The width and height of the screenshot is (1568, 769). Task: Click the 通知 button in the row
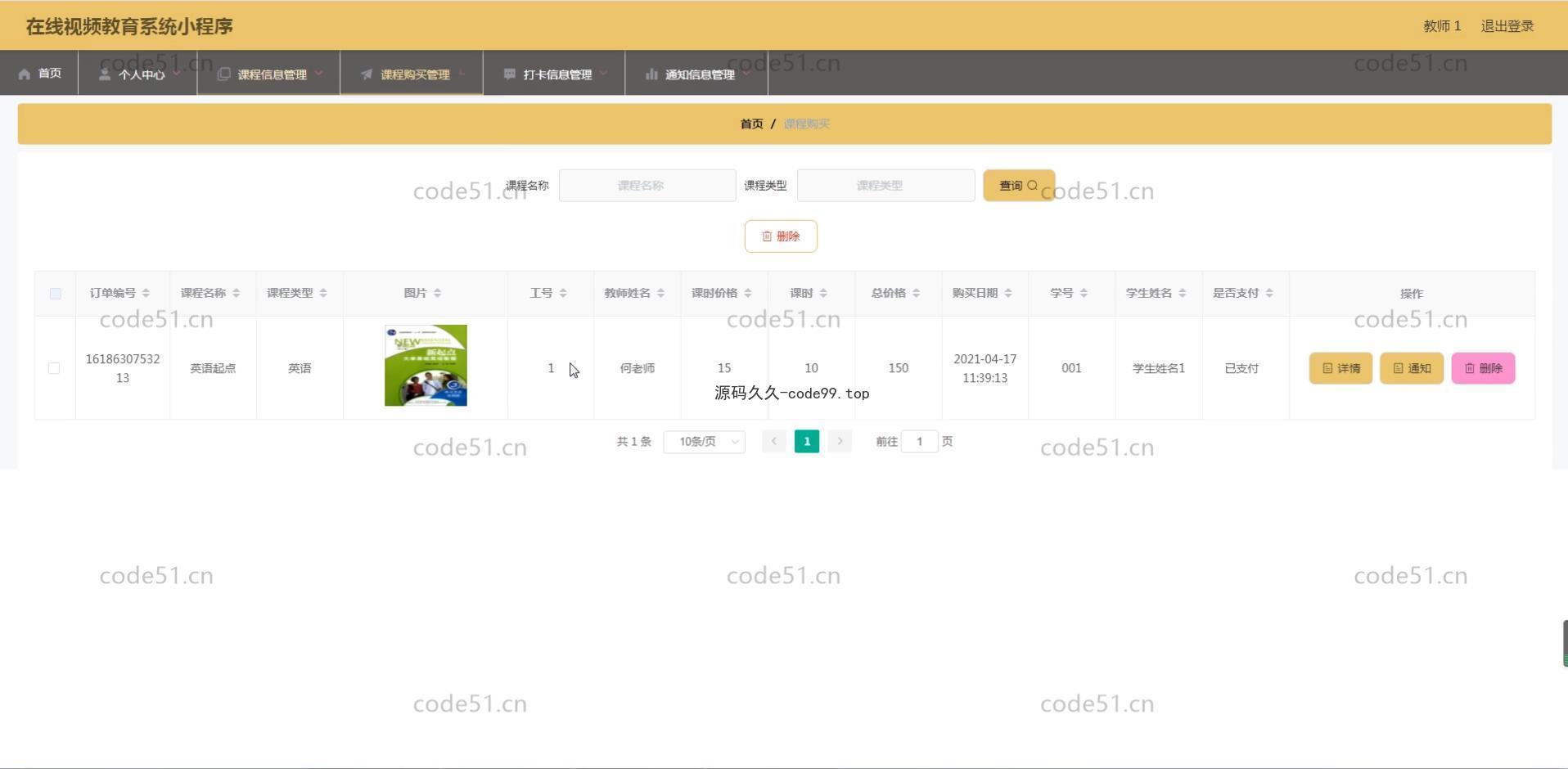tap(1412, 368)
